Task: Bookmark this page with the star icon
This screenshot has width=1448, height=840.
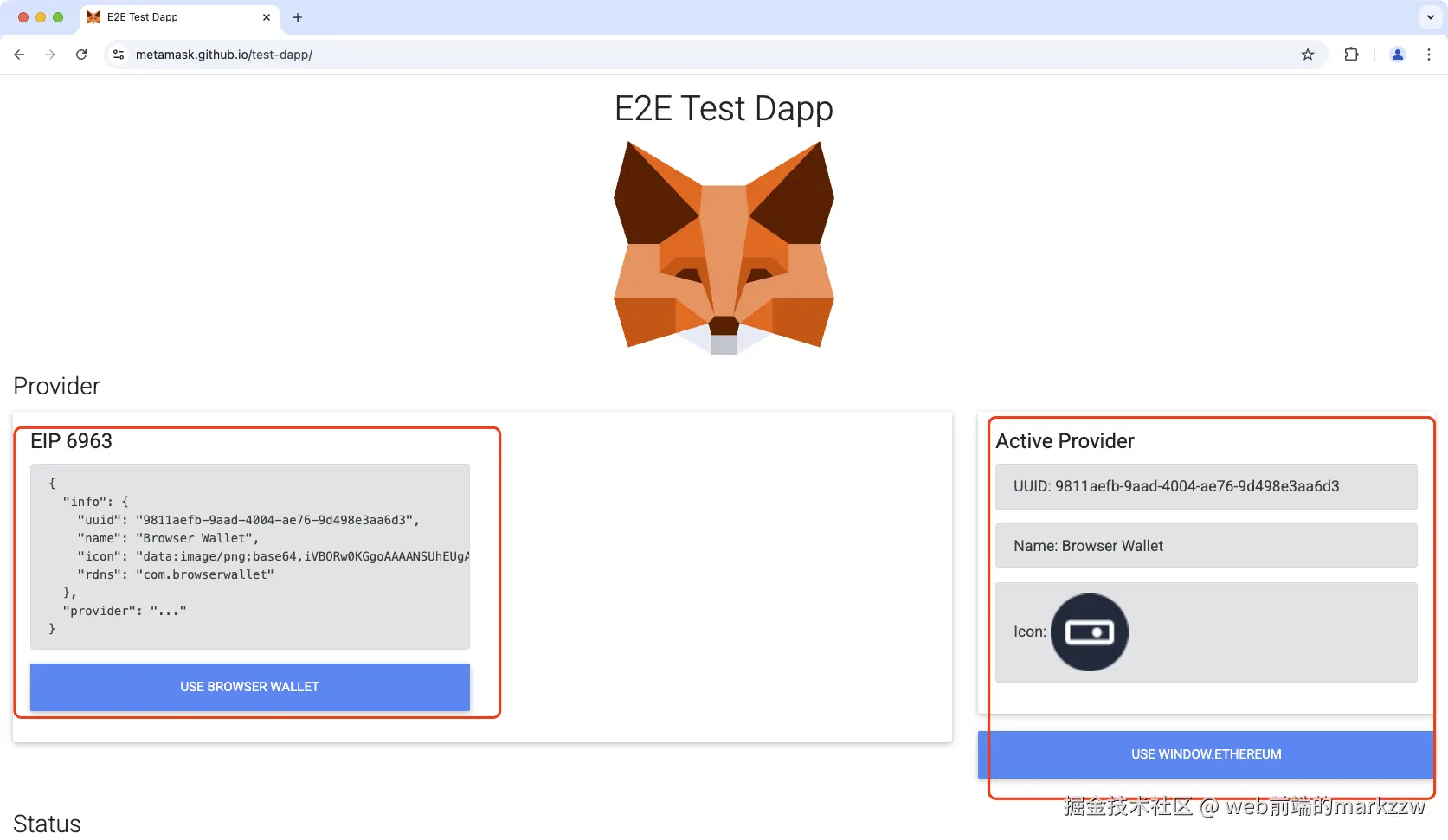Action: [1308, 55]
